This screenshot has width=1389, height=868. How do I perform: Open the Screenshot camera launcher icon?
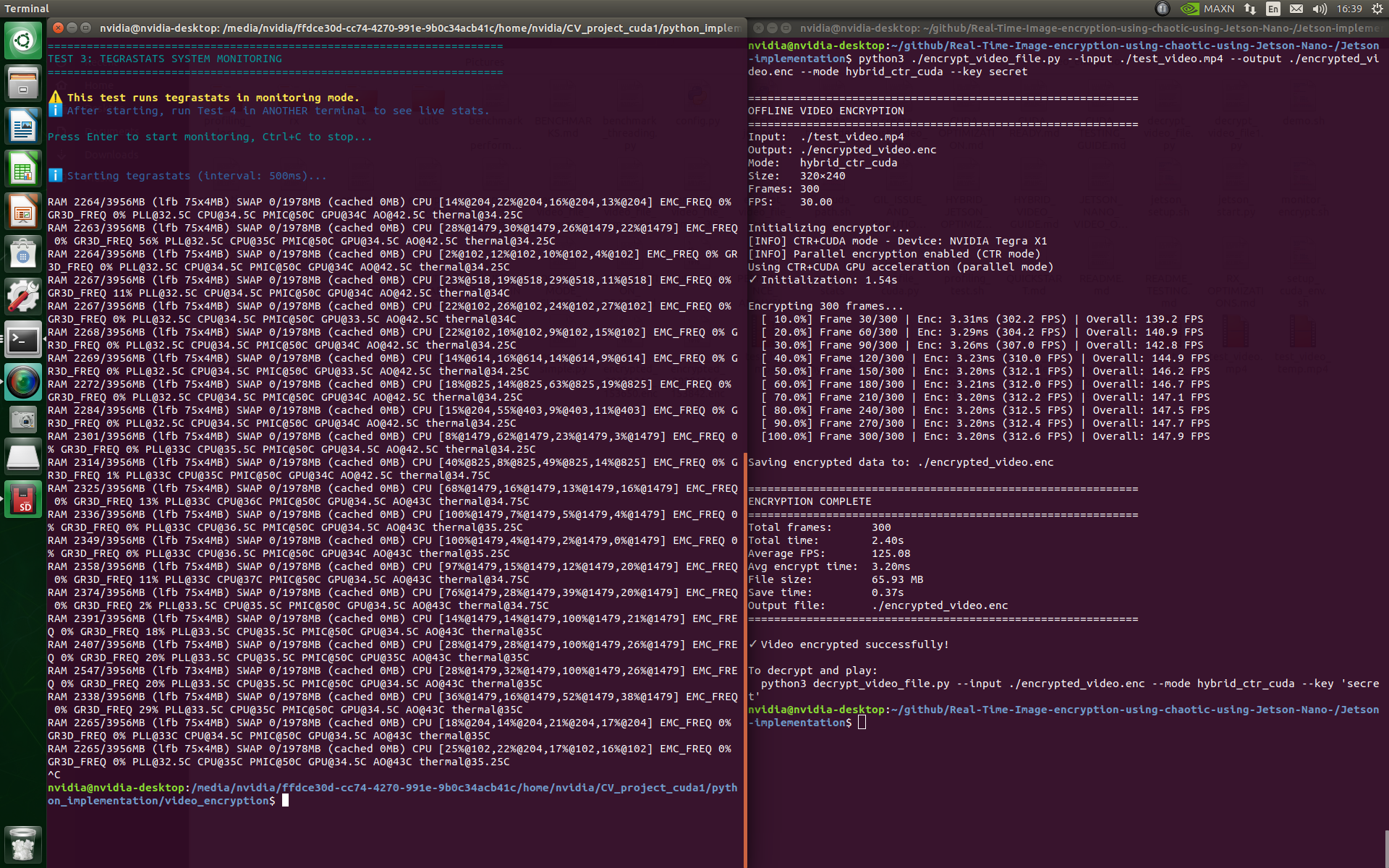click(23, 420)
